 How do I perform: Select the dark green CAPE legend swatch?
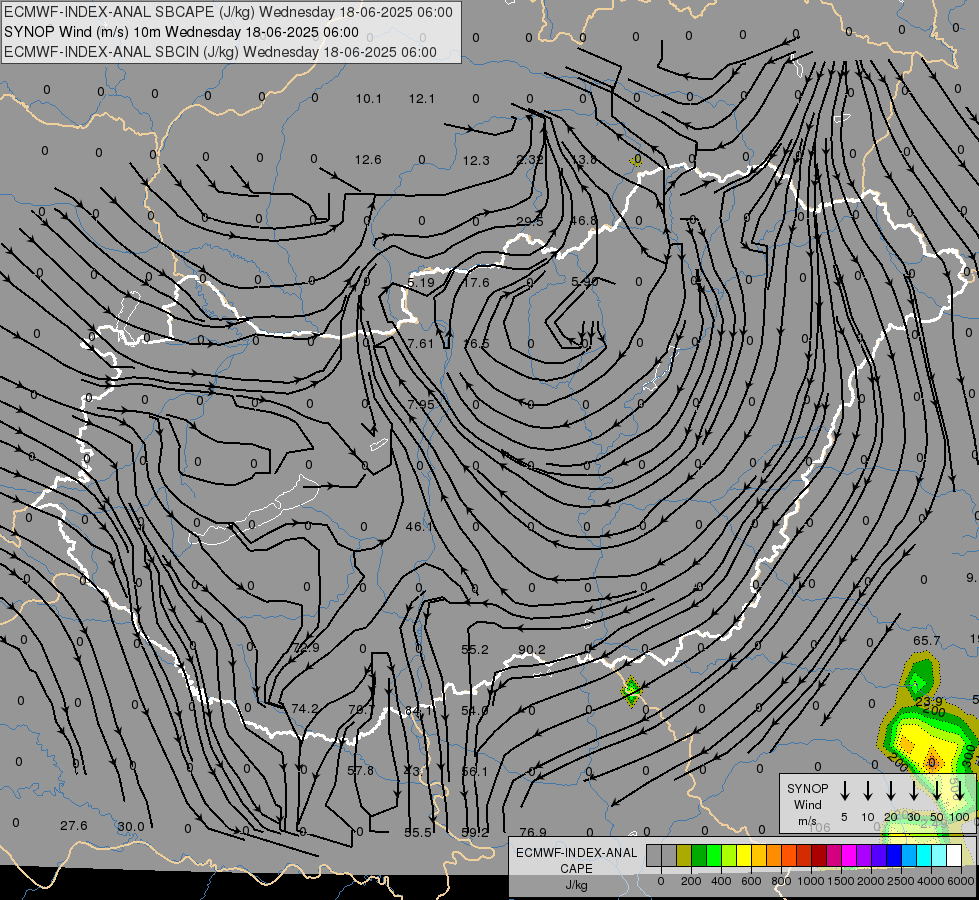click(x=699, y=855)
